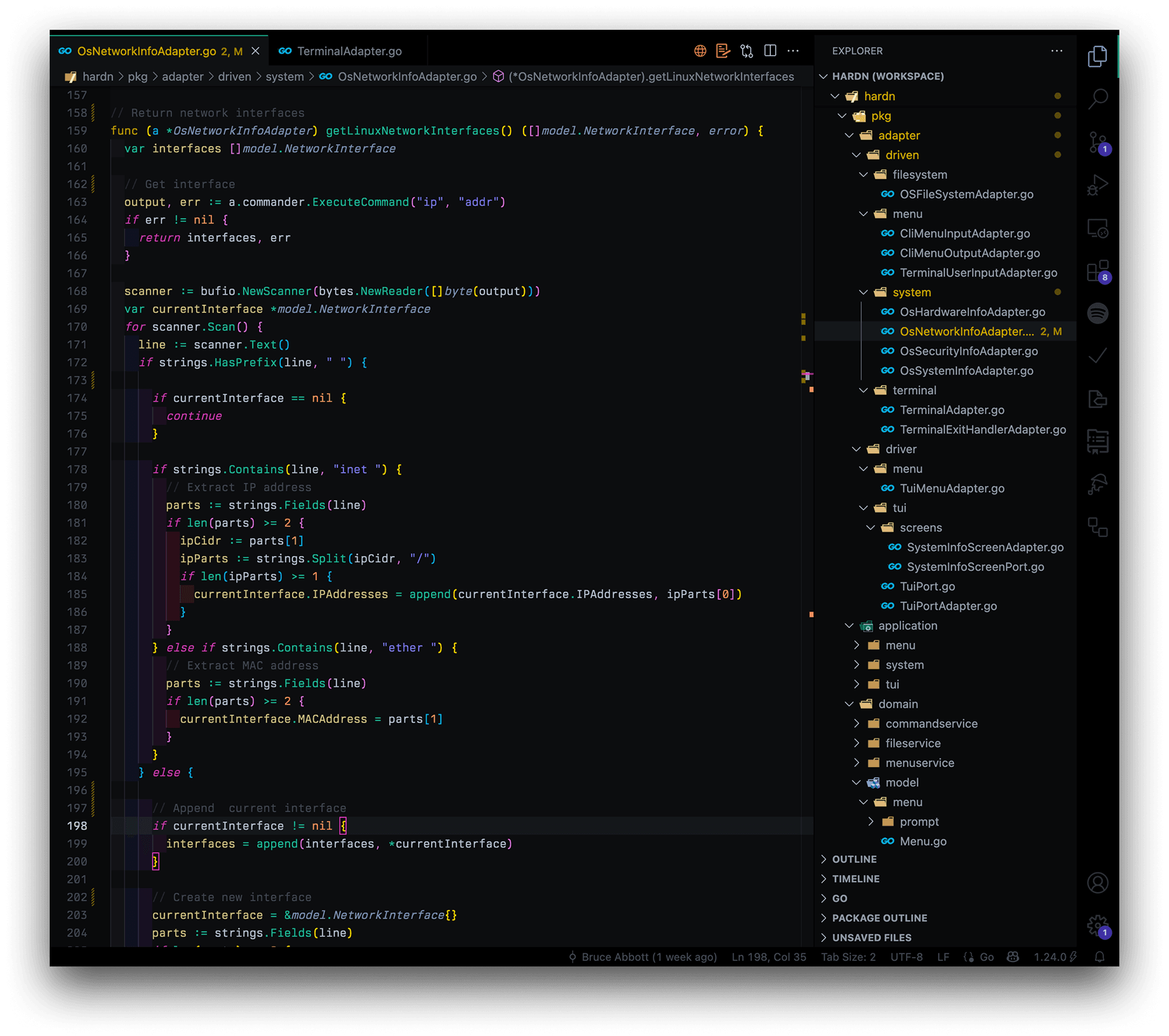Open the Search view in the activity bar
1169x1036 pixels.
tap(1098, 99)
